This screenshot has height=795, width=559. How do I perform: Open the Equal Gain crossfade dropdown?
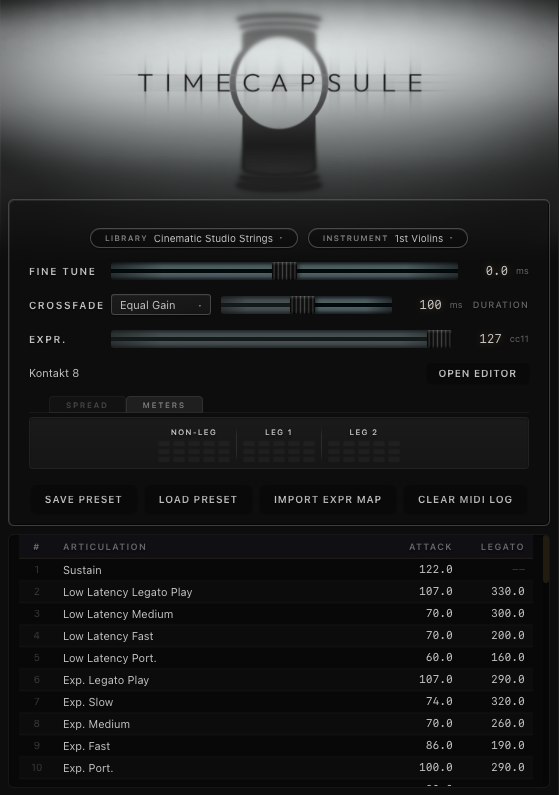[161, 305]
